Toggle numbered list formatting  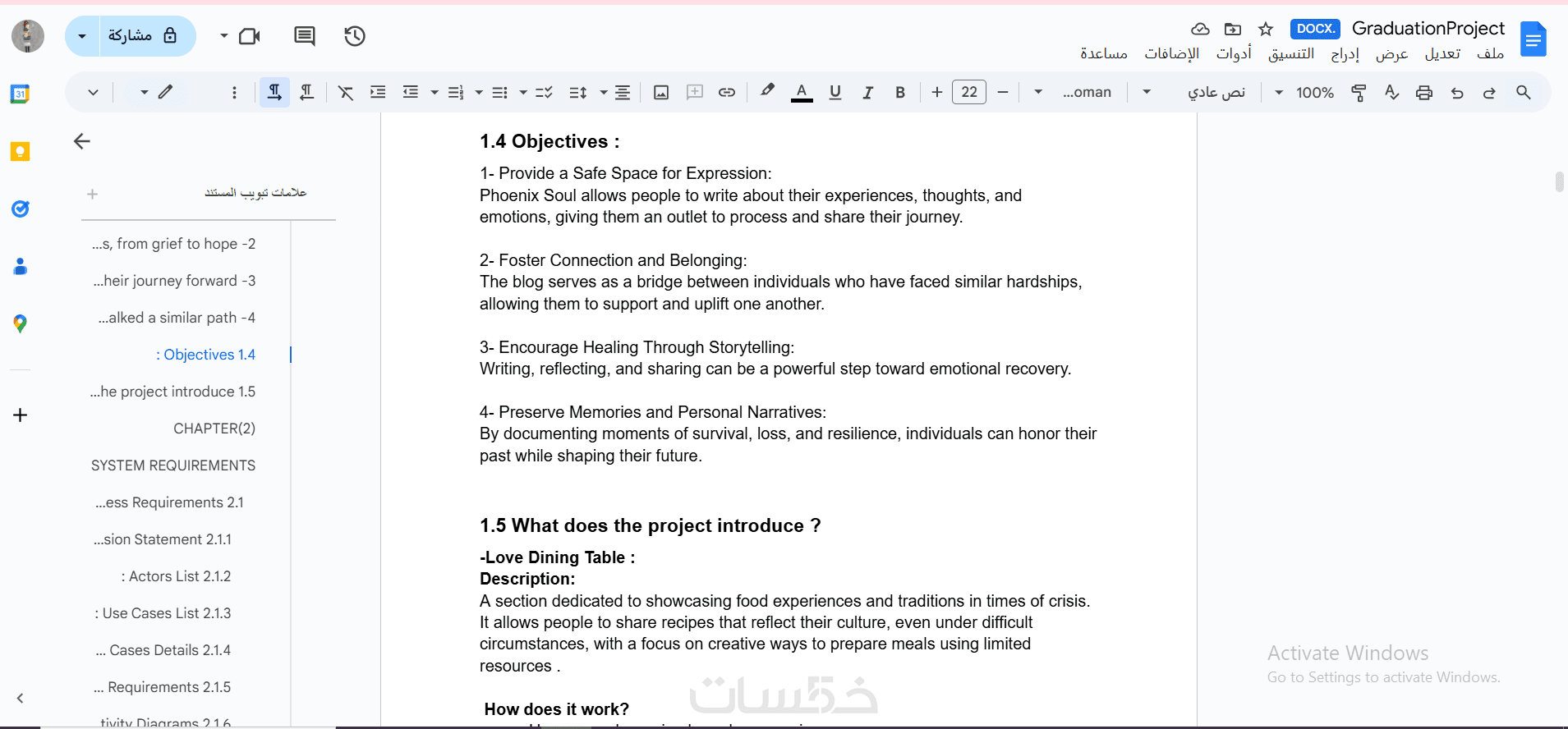456,93
